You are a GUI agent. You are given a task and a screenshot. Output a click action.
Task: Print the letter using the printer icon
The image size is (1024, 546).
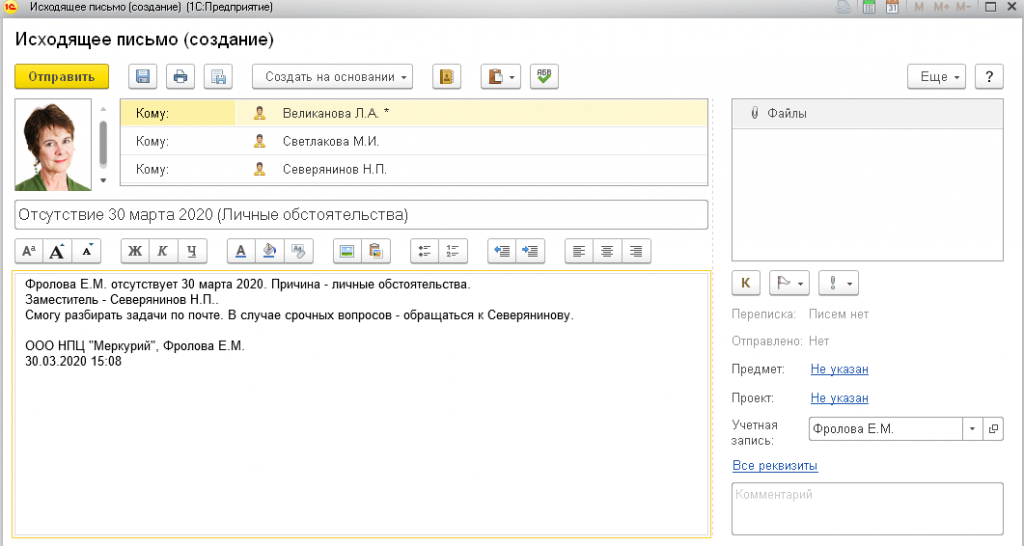tap(180, 77)
